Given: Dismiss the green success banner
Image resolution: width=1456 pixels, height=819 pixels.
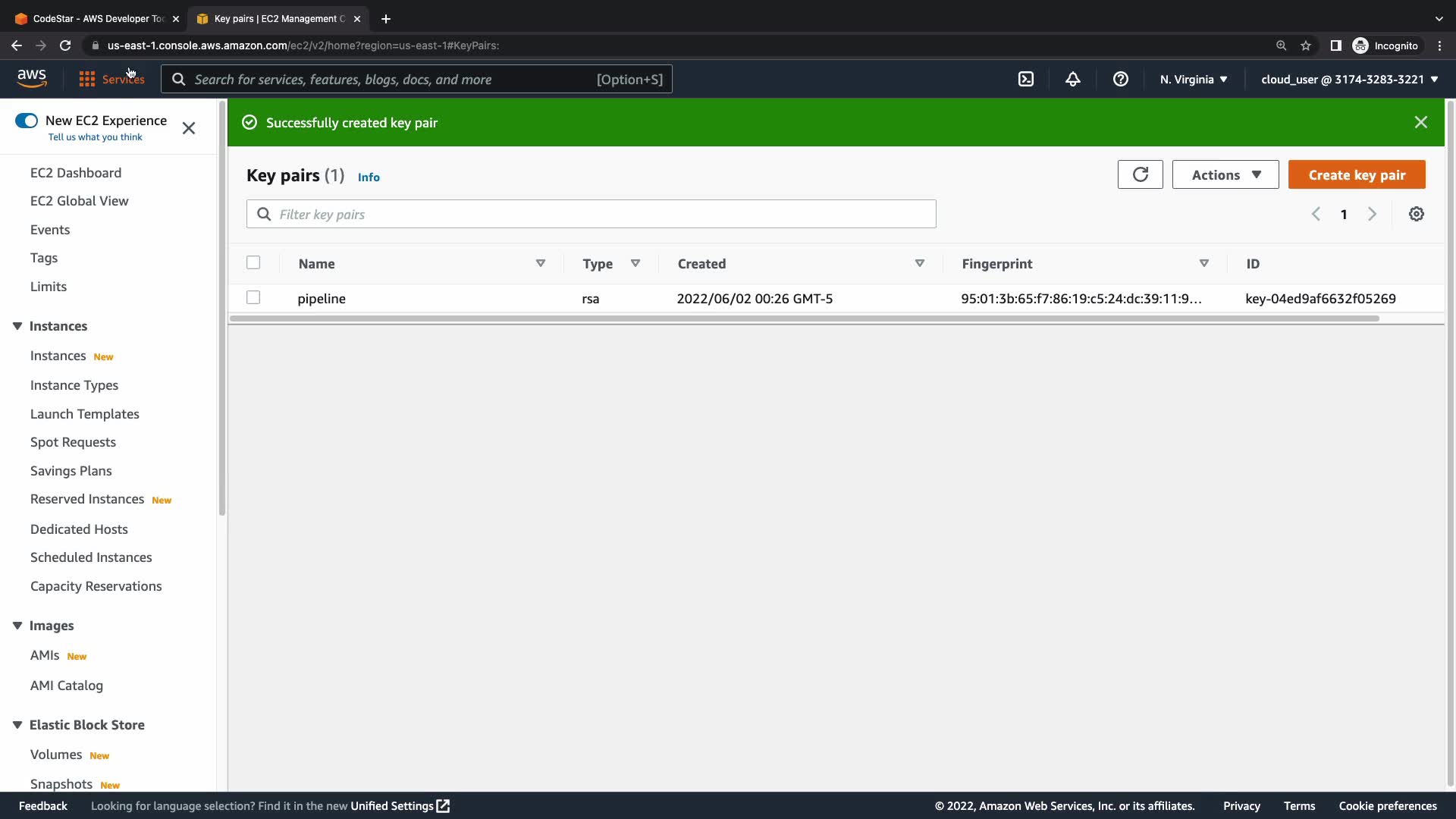Looking at the screenshot, I should click(1420, 122).
